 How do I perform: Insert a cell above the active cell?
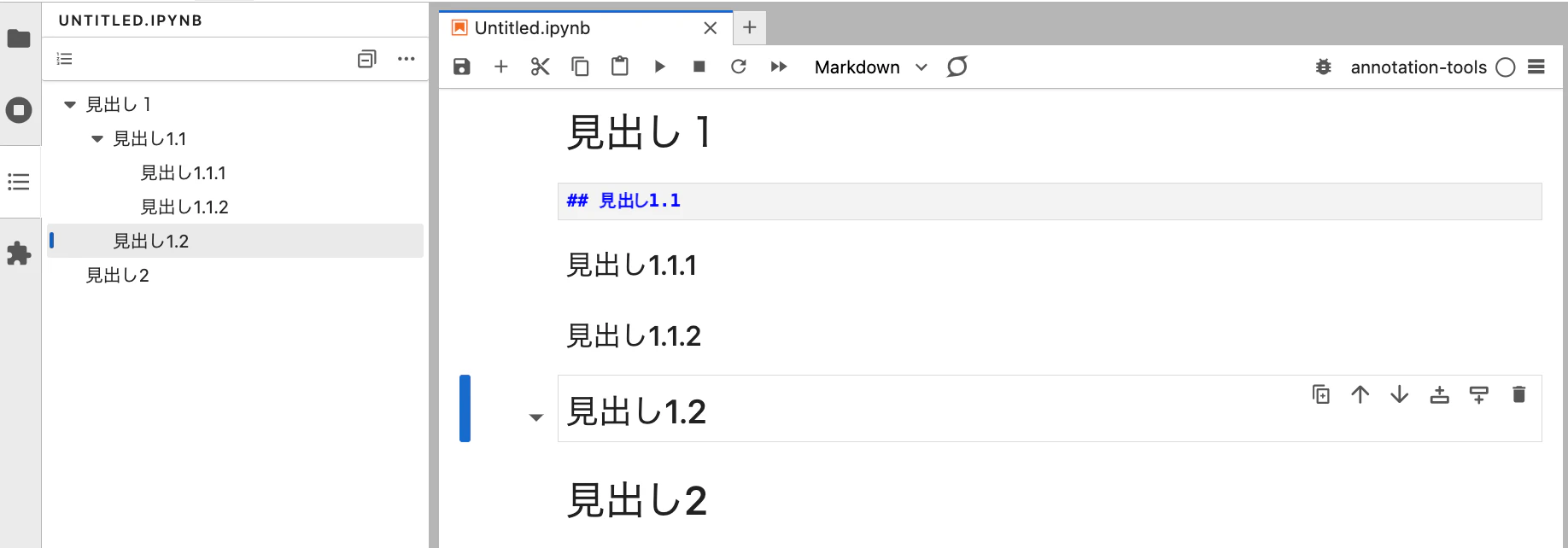pos(1440,394)
